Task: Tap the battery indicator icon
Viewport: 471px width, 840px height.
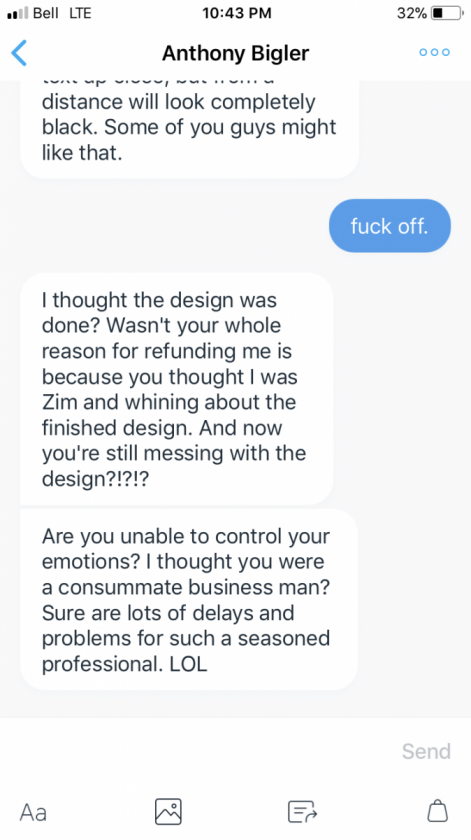Action: click(x=446, y=13)
